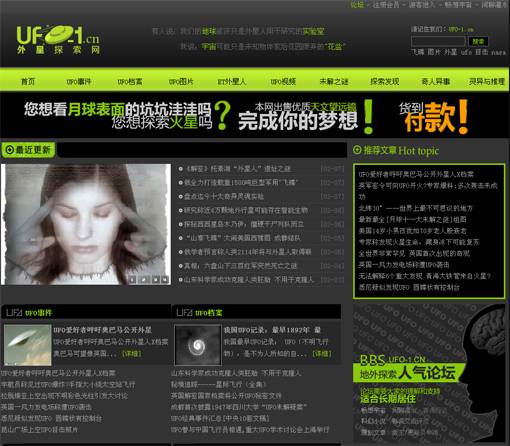
Task: Go to UFO档案 in the green nav bar
Action: [x=130, y=81]
